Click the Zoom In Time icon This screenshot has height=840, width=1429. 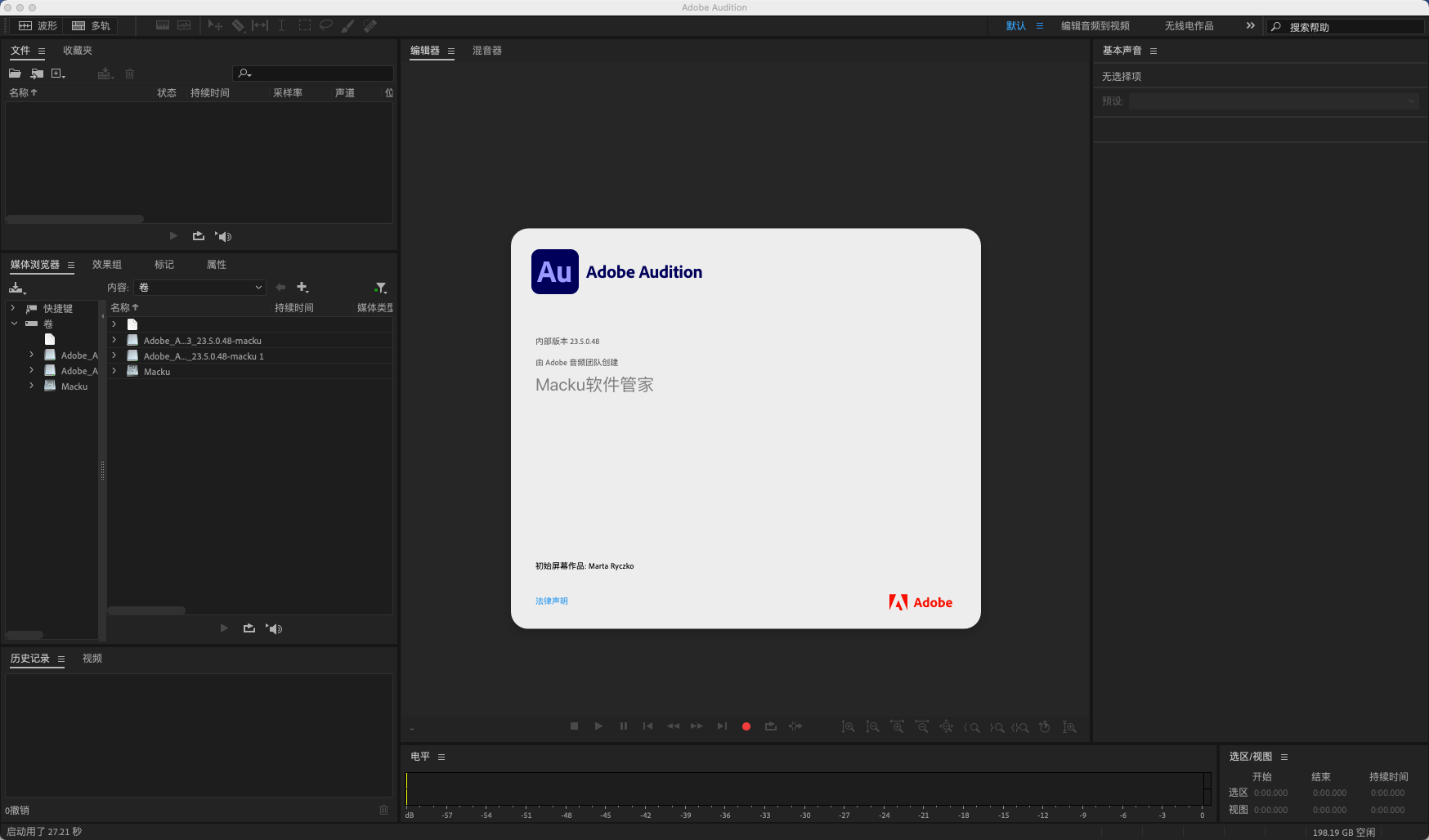point(898,726)
